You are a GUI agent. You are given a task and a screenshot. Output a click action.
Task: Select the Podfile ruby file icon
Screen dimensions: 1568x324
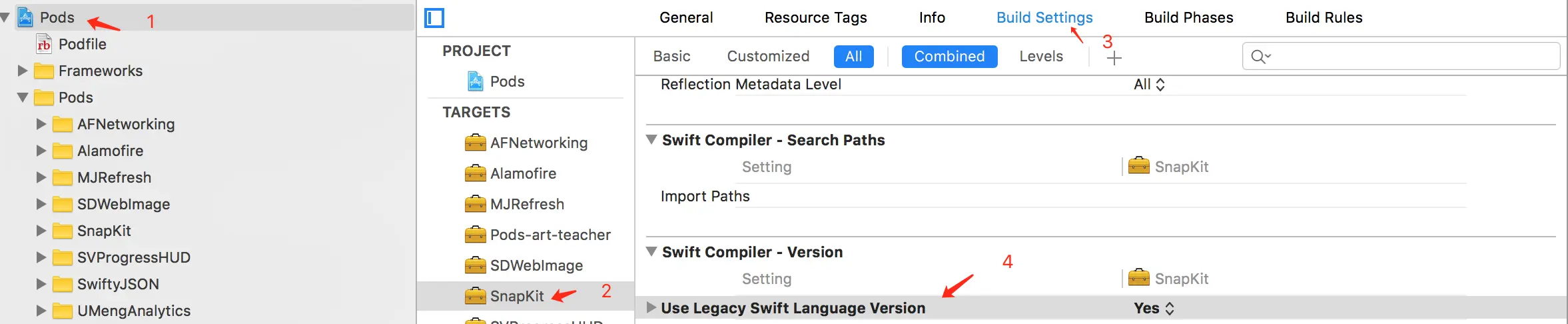click(x=44, y=45)
